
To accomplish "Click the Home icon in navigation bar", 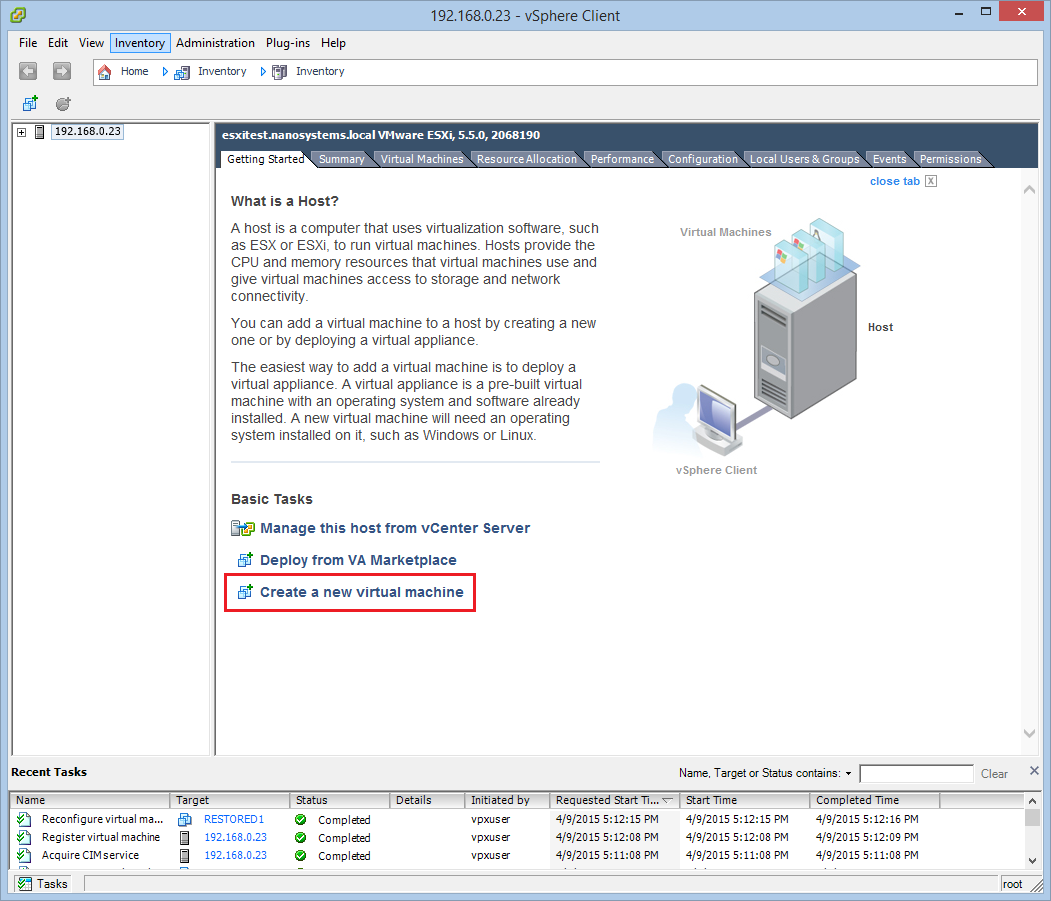I will 105,72.
